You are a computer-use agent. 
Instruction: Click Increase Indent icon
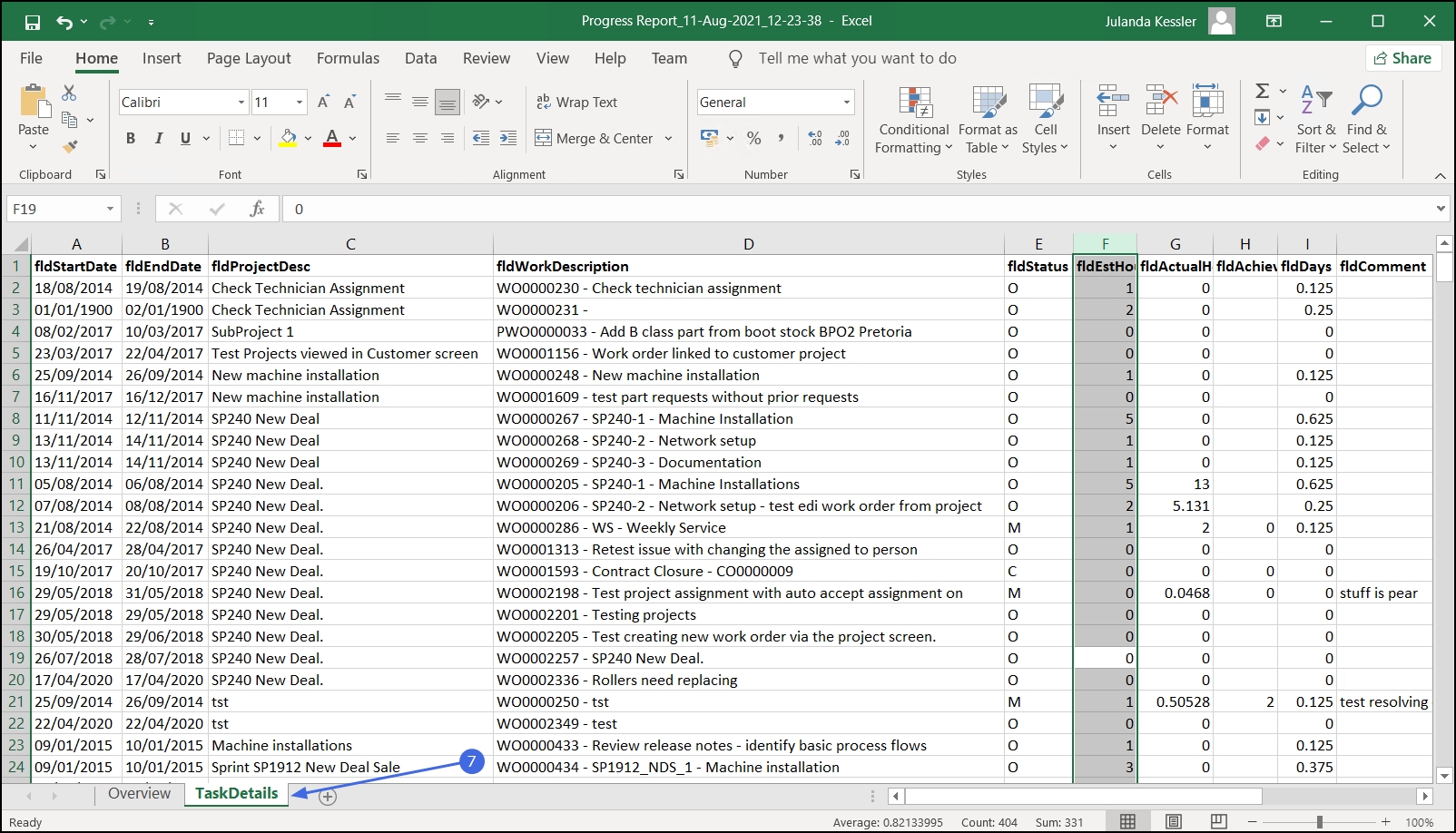point(508,138)
